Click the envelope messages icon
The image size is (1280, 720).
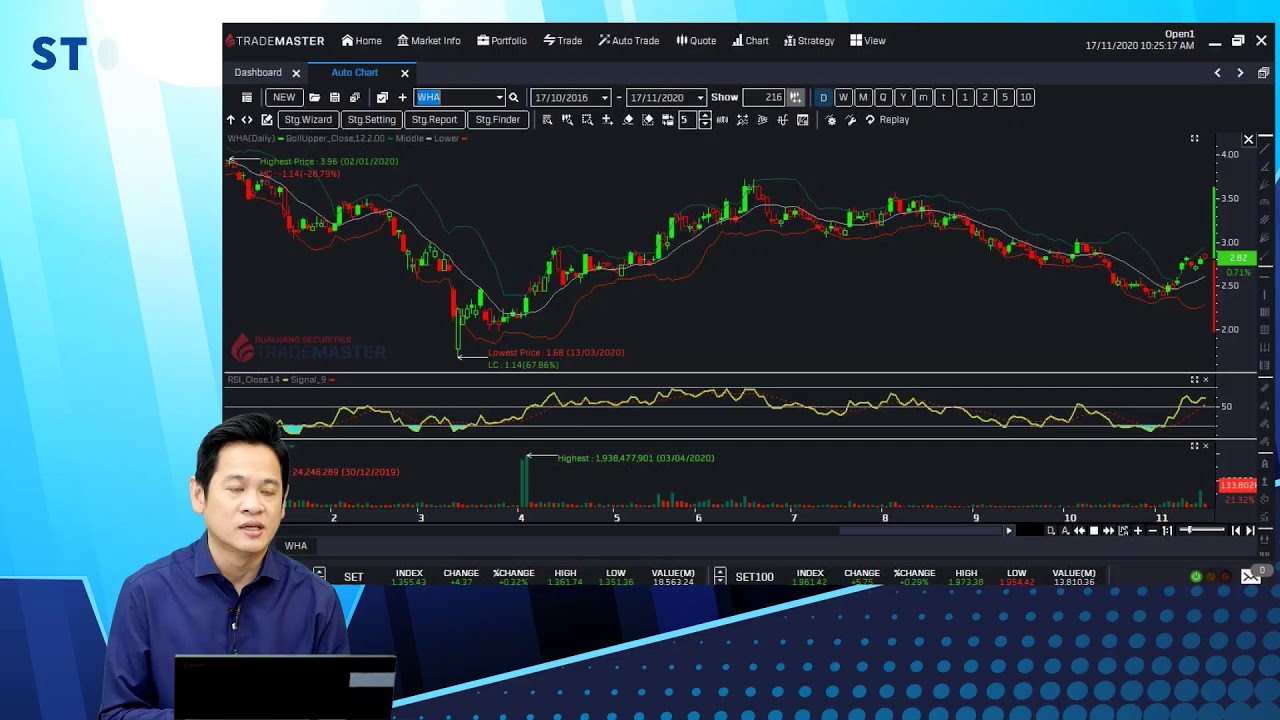pyautogui.click(x=1250, y=576)
